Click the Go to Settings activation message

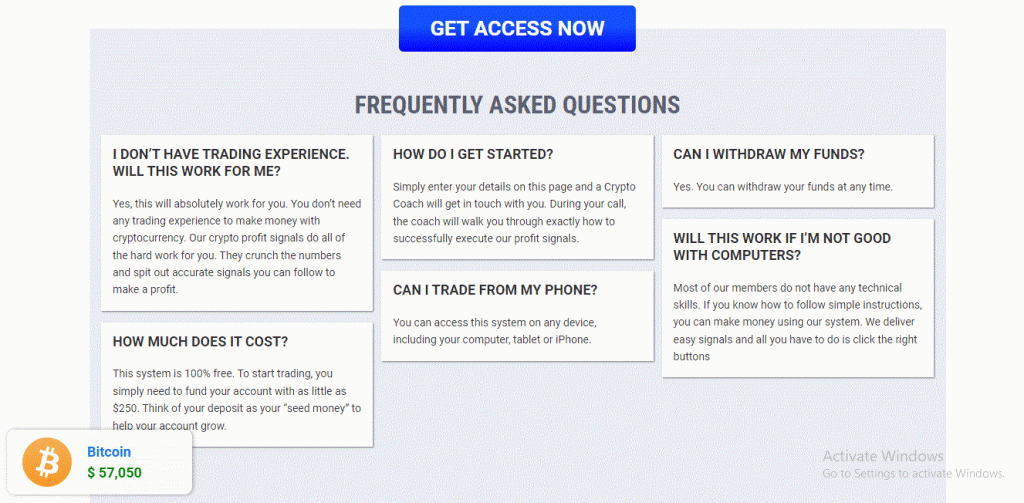(913, 473)
